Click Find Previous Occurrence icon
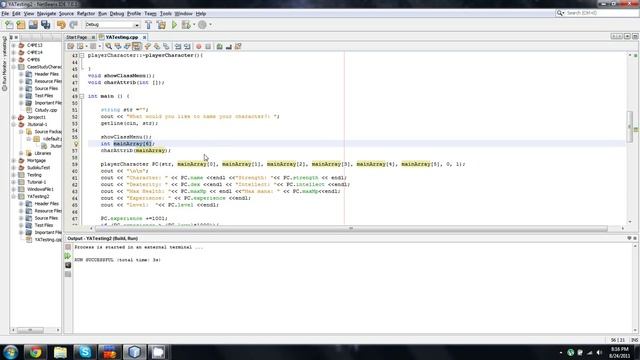640x360 pixels. (118, 47)
